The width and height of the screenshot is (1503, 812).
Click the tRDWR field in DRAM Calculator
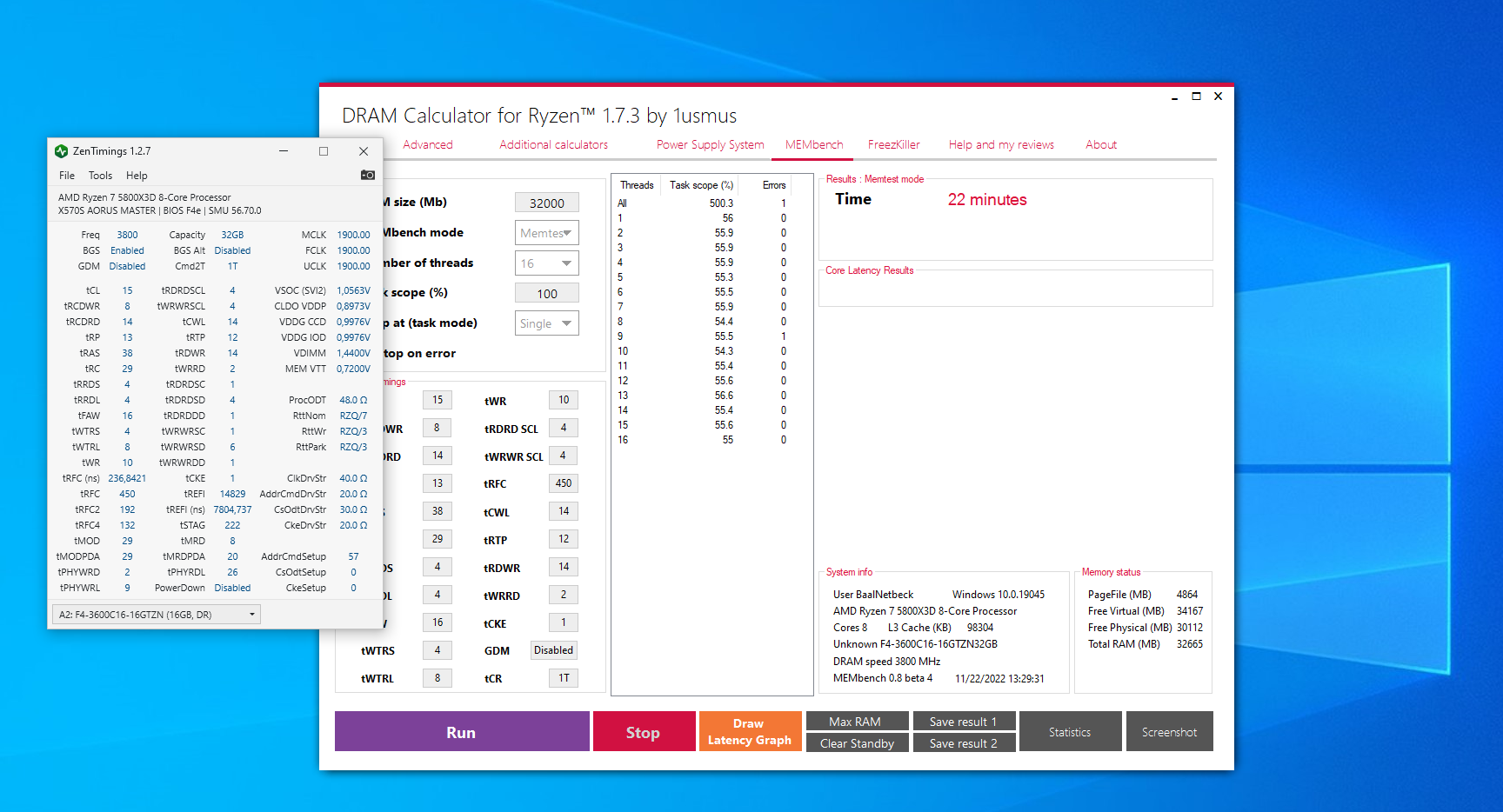pyautogui.click(x=564, y=567)
